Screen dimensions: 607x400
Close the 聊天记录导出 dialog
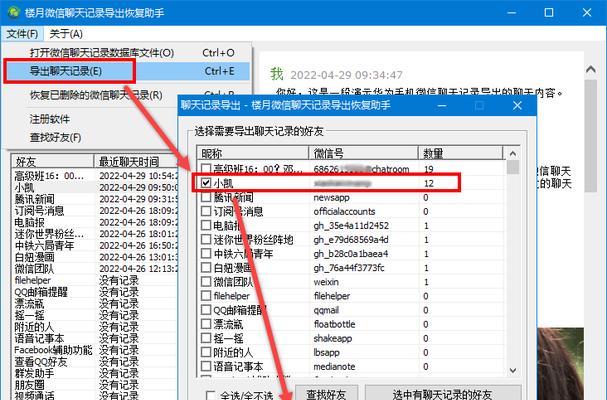[x=517, y=105]
